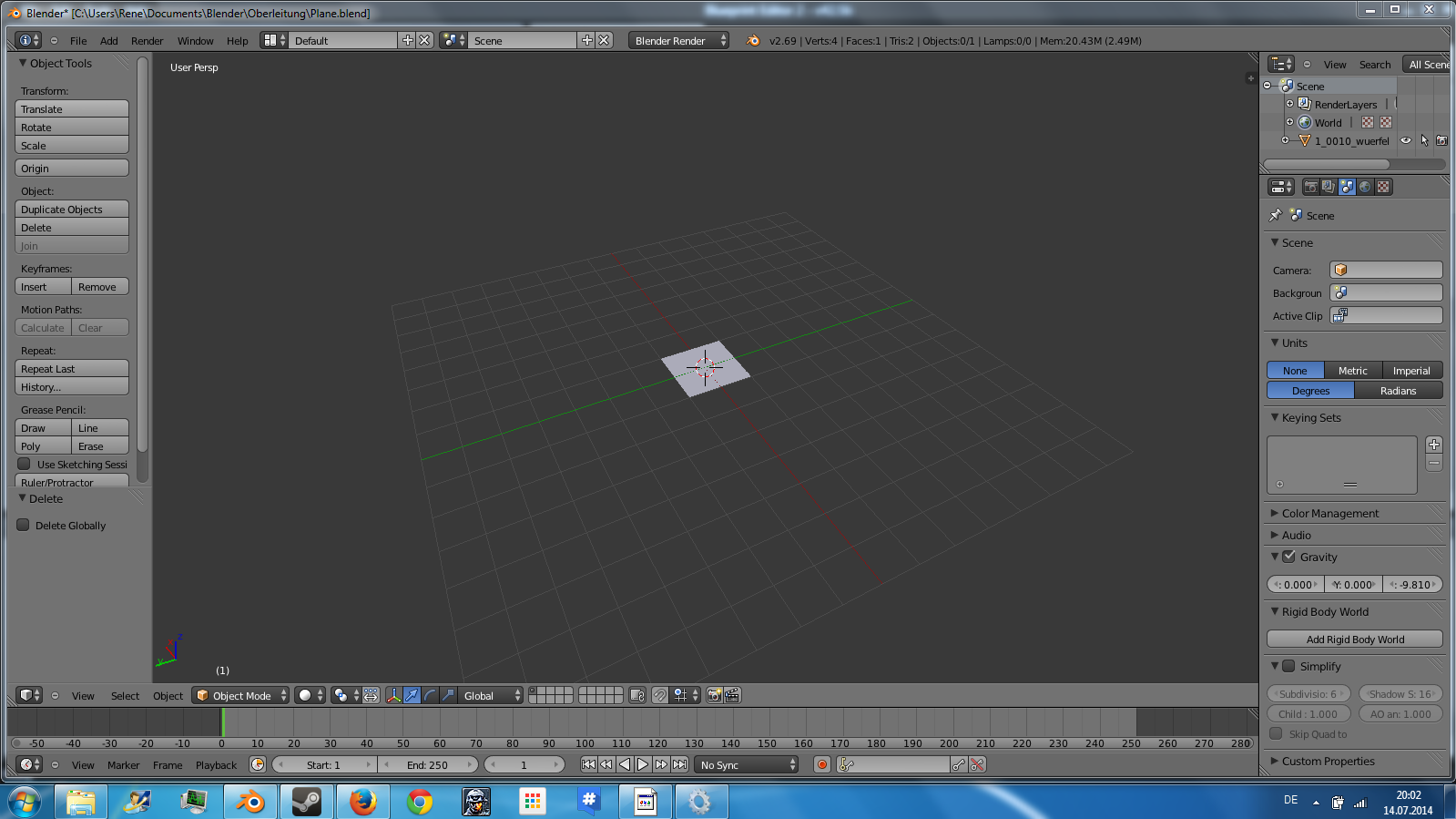Enable the Gravity checkbox
The width and height of the screenshot is (1456, 819).
pos(1288,556)
